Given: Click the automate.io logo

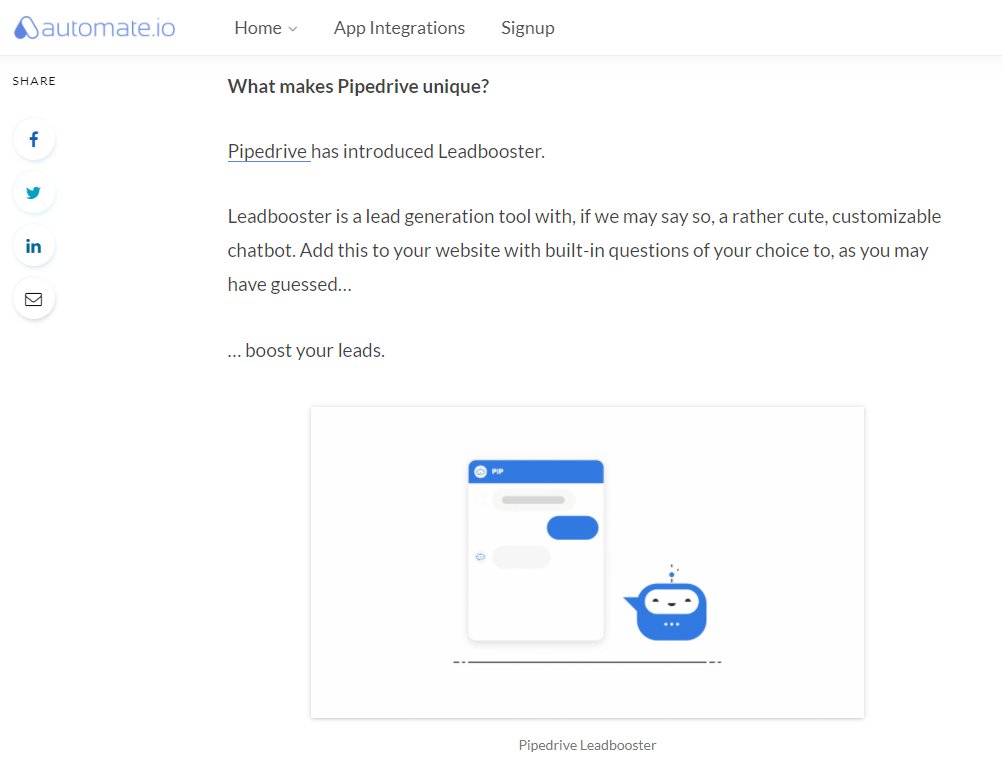Looking at the screenshot, I should click(x=95, y=27).
